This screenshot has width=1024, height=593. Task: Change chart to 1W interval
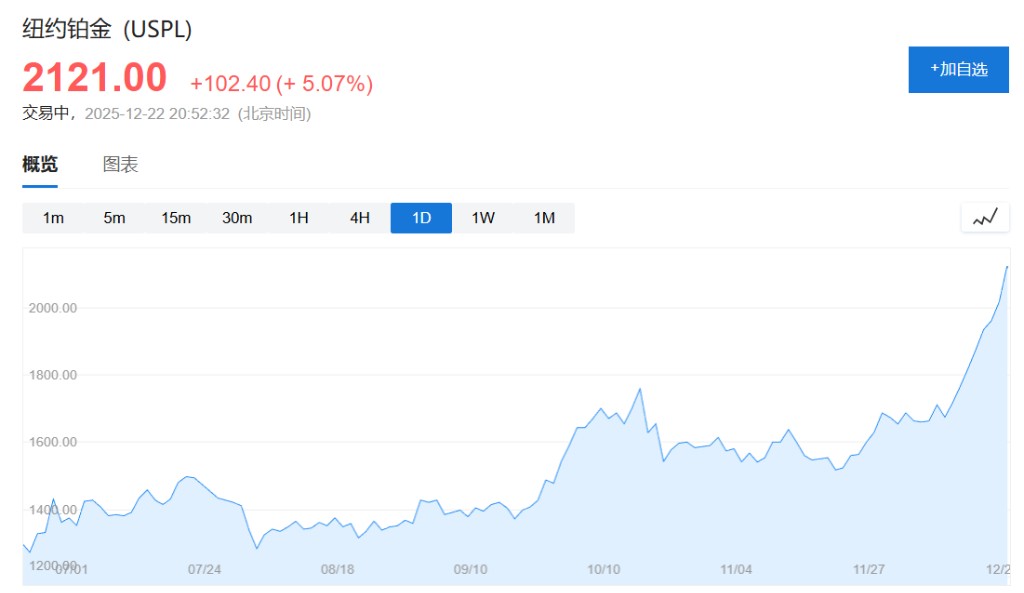483,218
